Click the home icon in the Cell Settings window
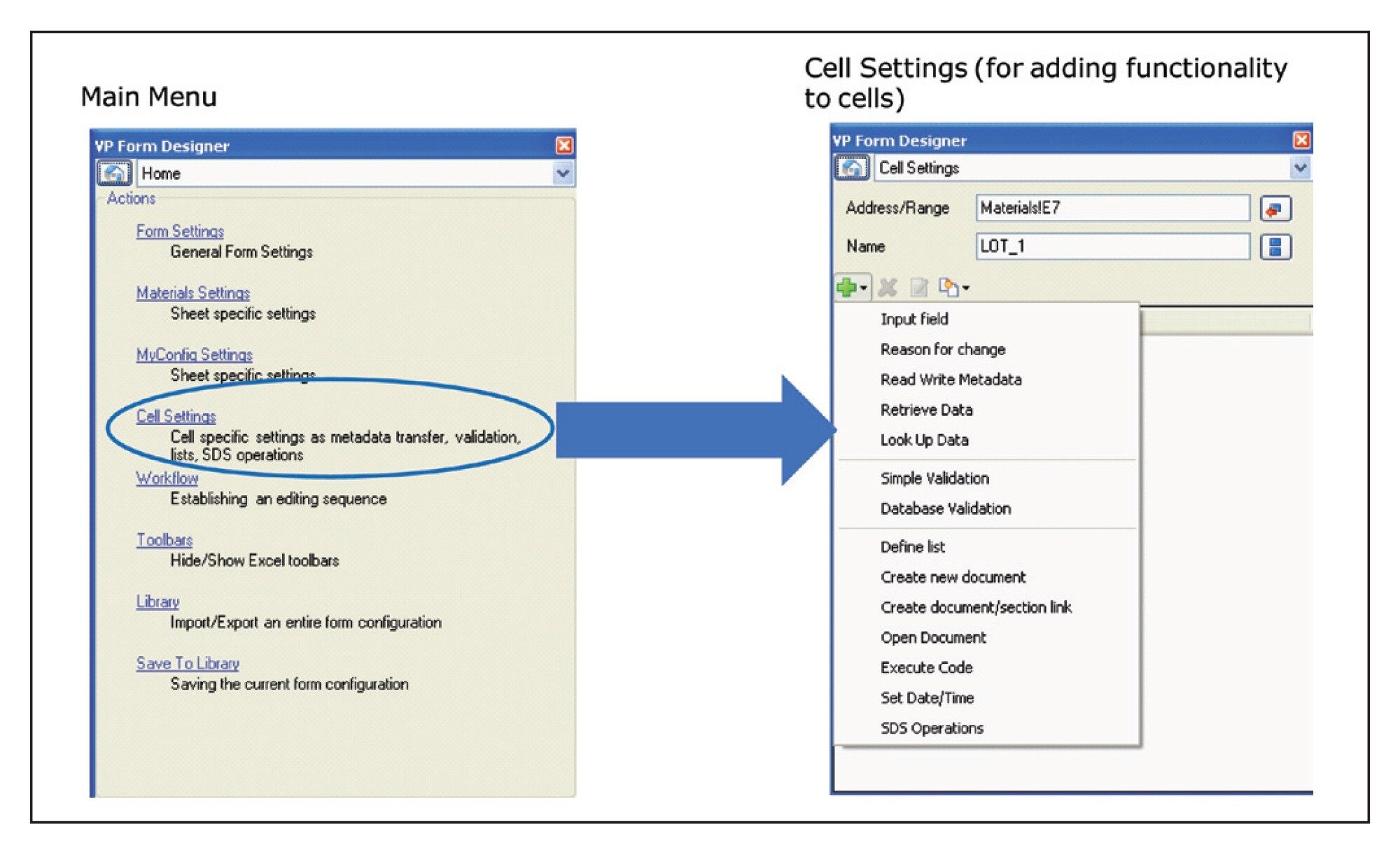Screen dimensions: 1400x860 coord(852,167)
